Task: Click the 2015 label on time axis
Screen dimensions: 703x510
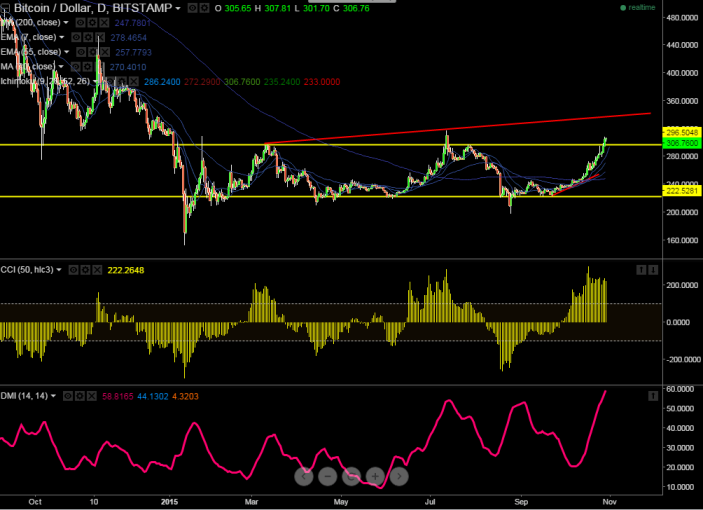Action: (170, 502)
